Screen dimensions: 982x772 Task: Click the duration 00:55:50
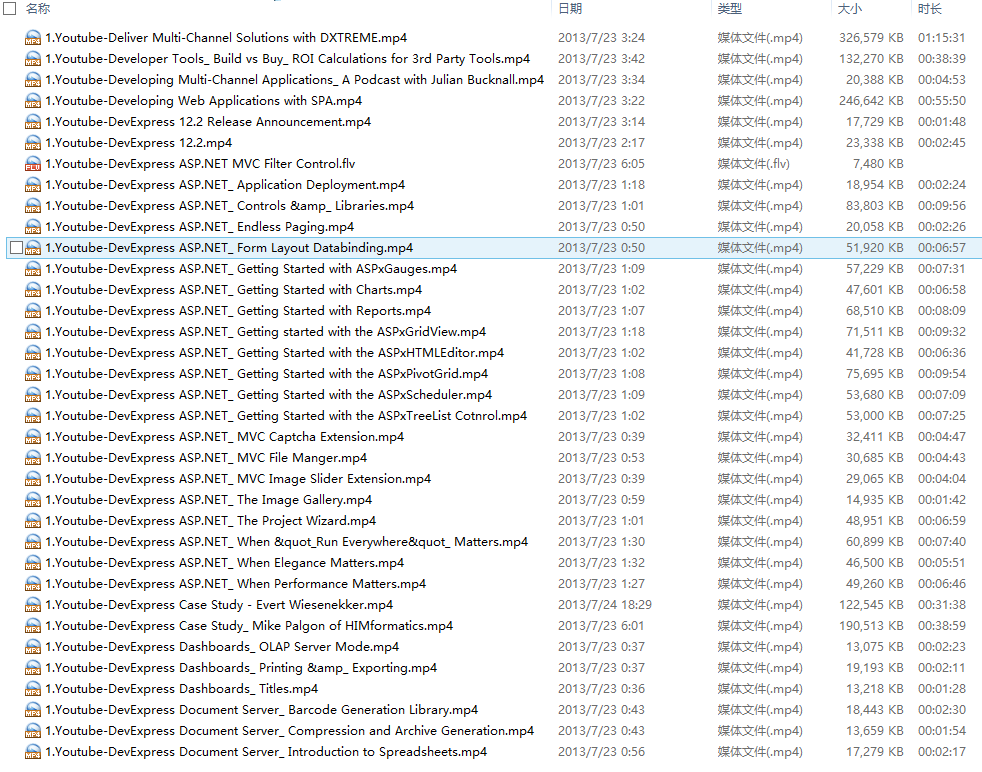point(942,101)
